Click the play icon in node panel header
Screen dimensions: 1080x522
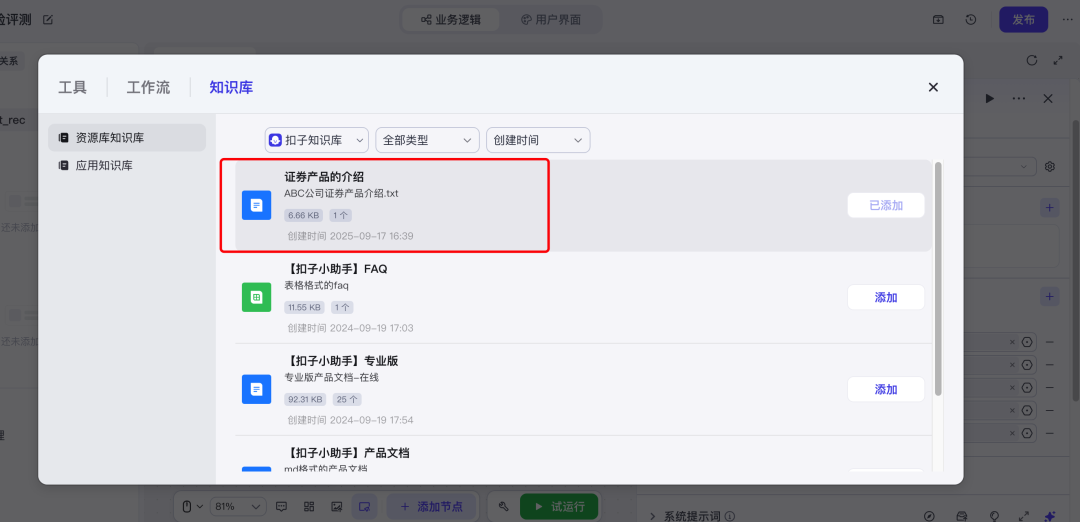click(990, 98)
